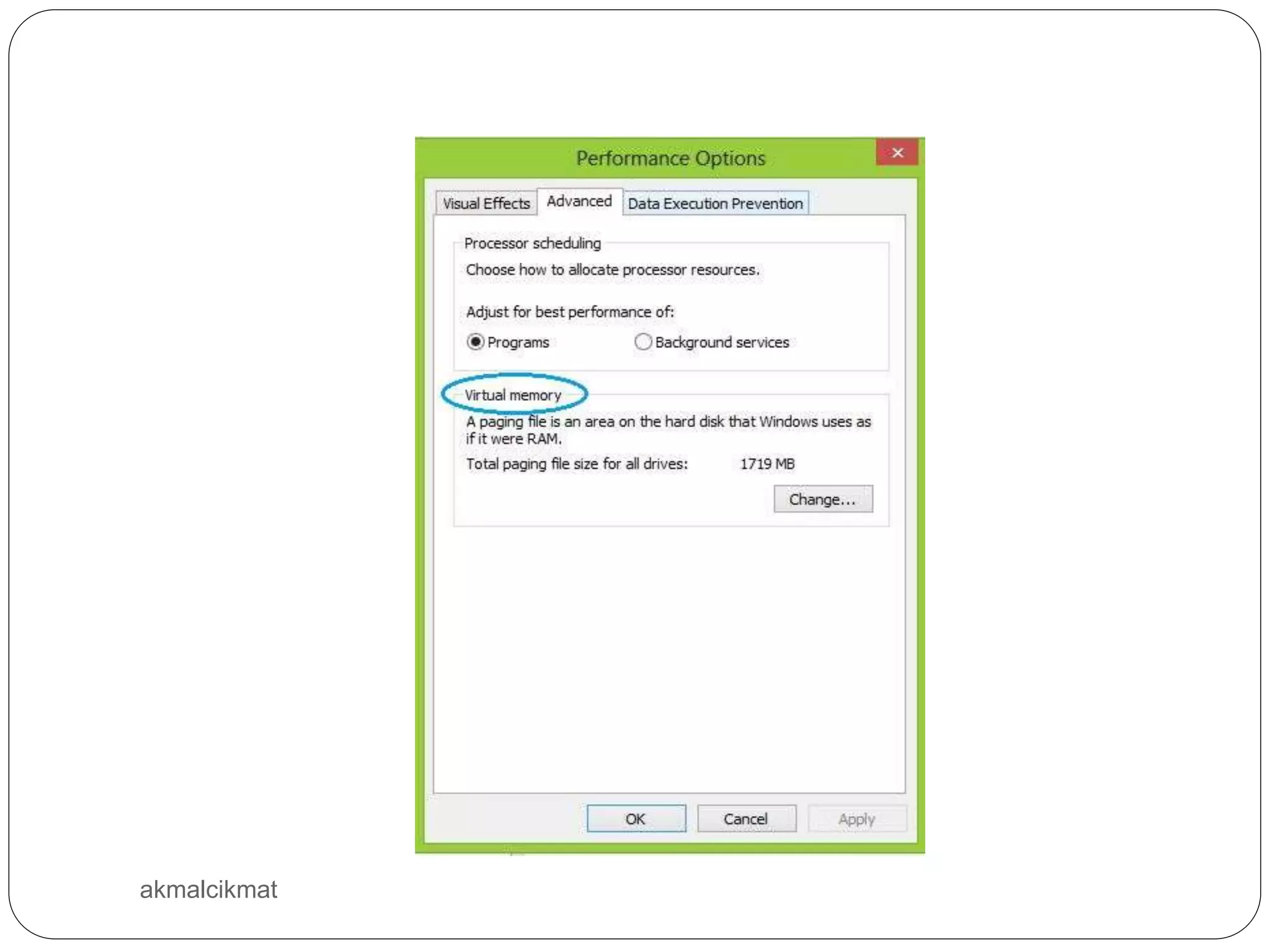The height and width of the screenshot is (952, 1270).
Task: Open the Data Execution Prevention tab
Action: (715, 203)
